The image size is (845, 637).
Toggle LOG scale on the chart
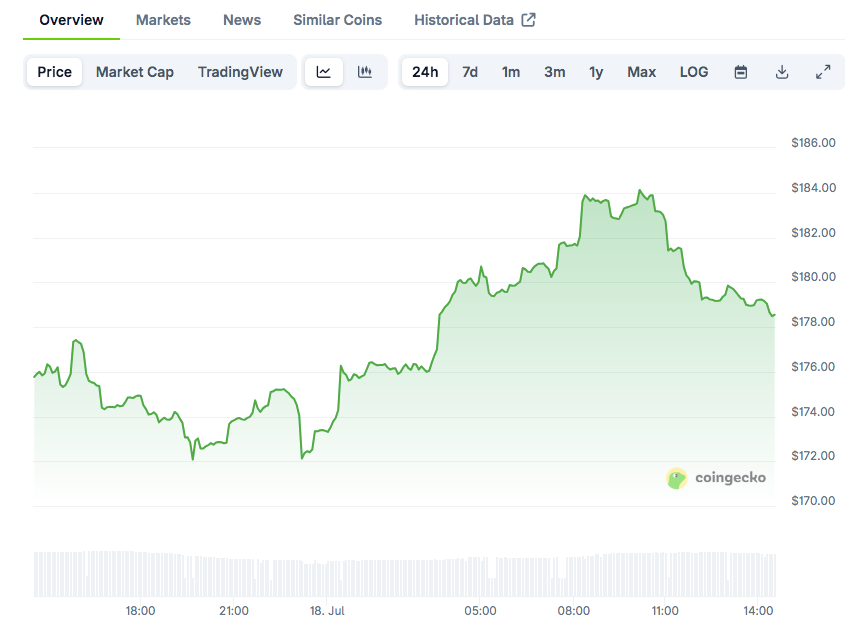[x=694, y=72]
